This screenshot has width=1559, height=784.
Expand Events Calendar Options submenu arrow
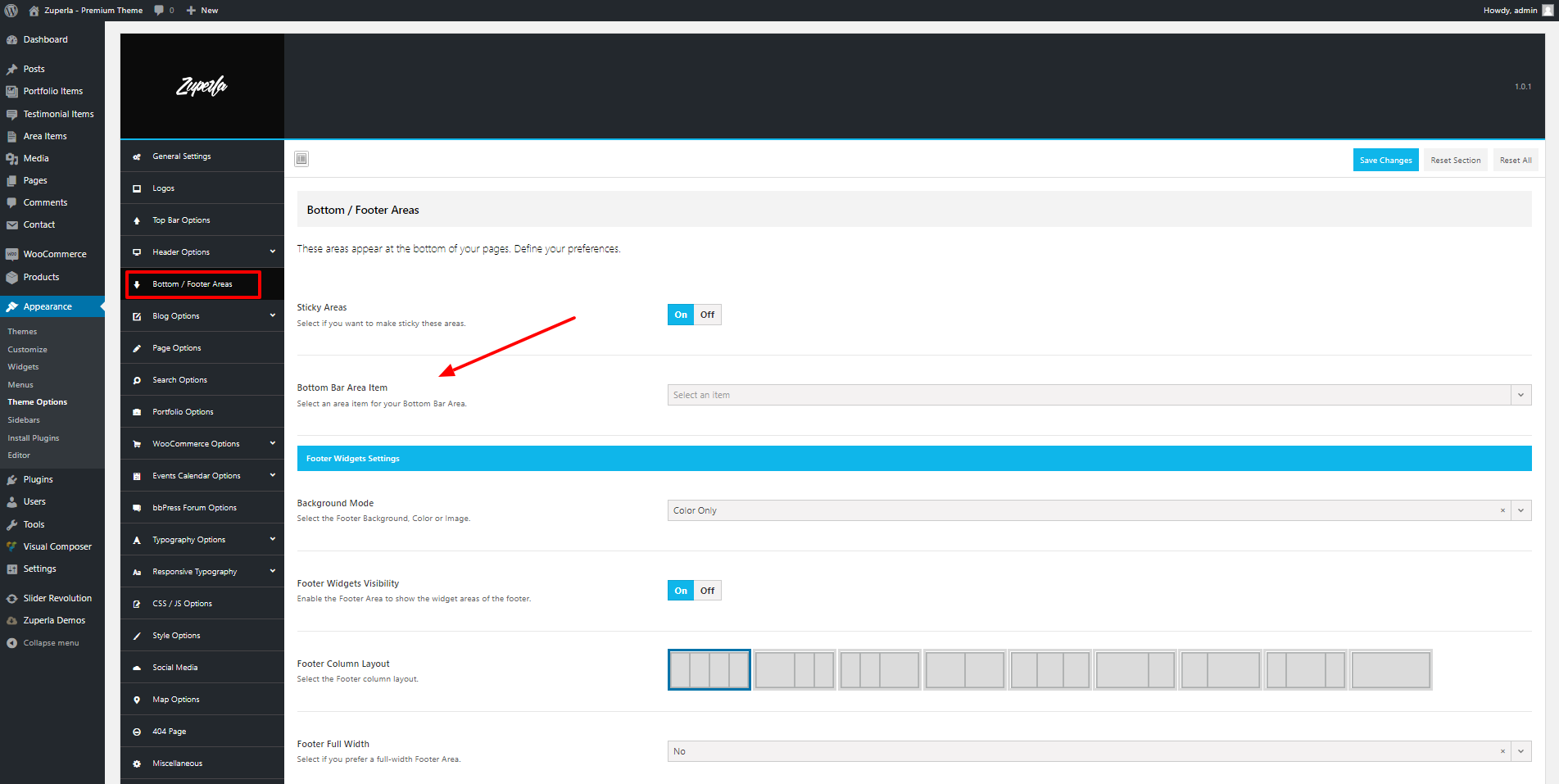[x=273, y=475]
